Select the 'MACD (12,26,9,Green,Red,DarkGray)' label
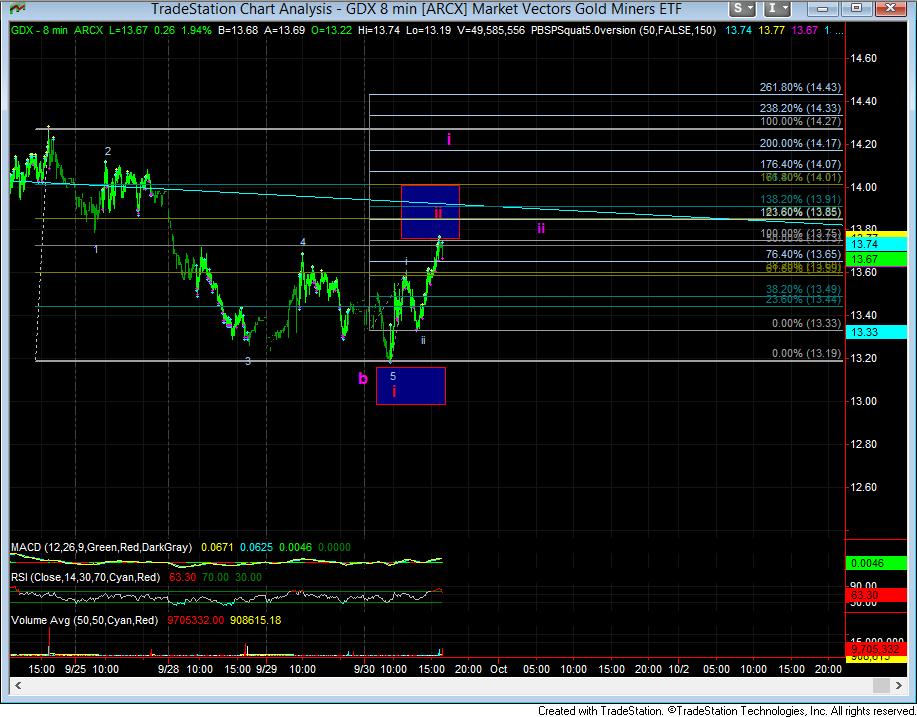Screen dimensions: 917x717 point(101,547)
